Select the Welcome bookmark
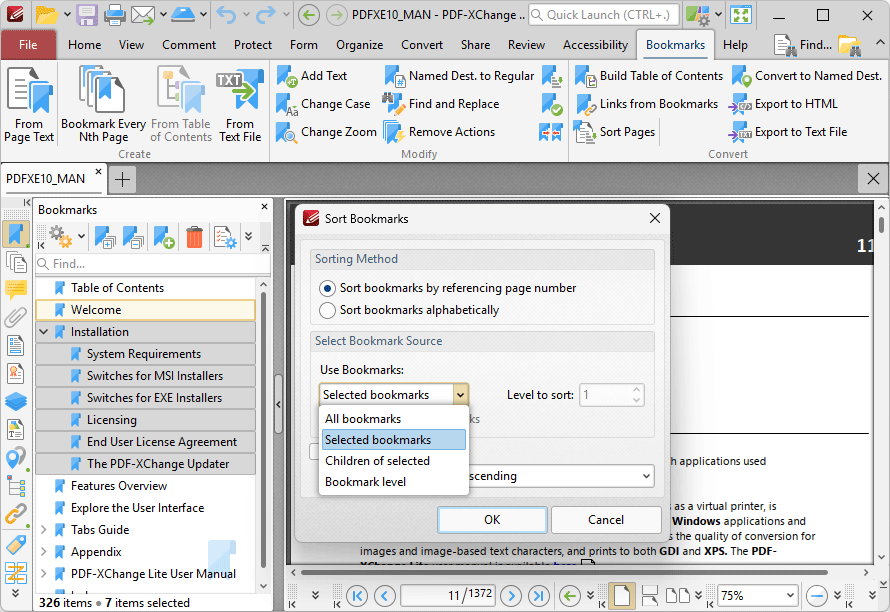This screenshot has height=612, width=890. click(x=145, y=310)
